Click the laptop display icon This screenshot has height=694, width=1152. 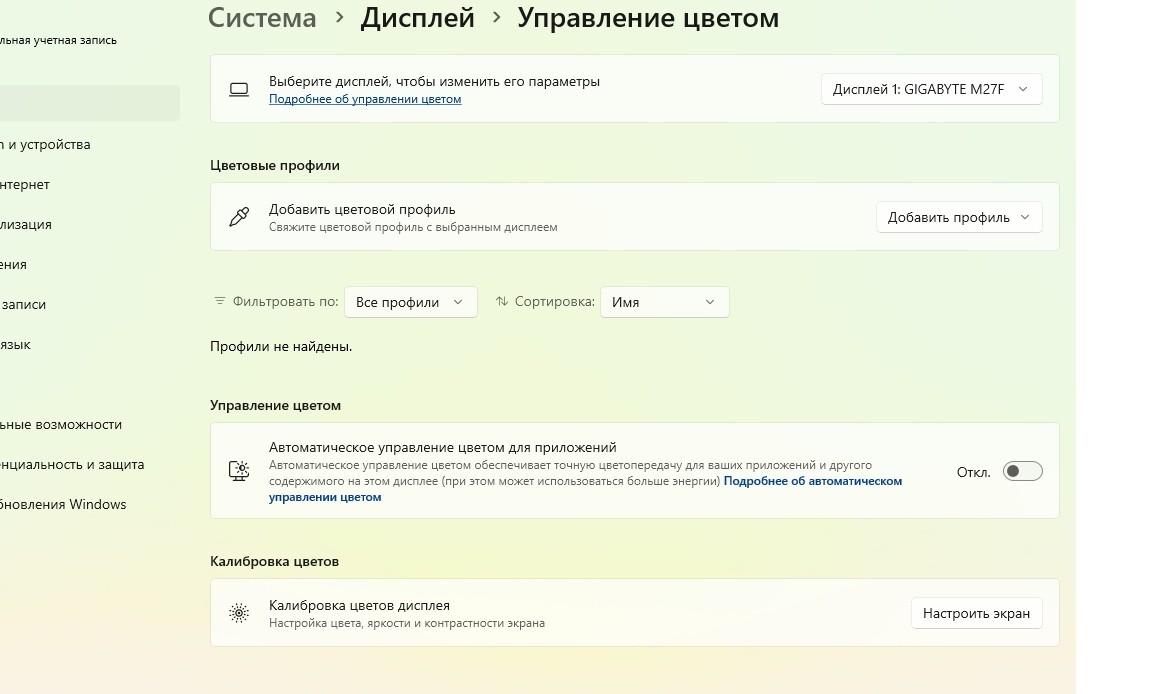(x=239, y=90)
